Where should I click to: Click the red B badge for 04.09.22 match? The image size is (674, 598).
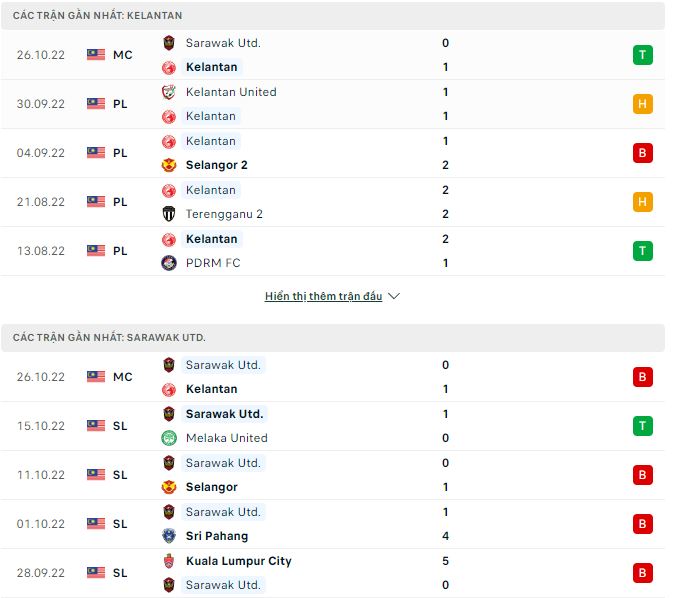(x=643, y=153)
